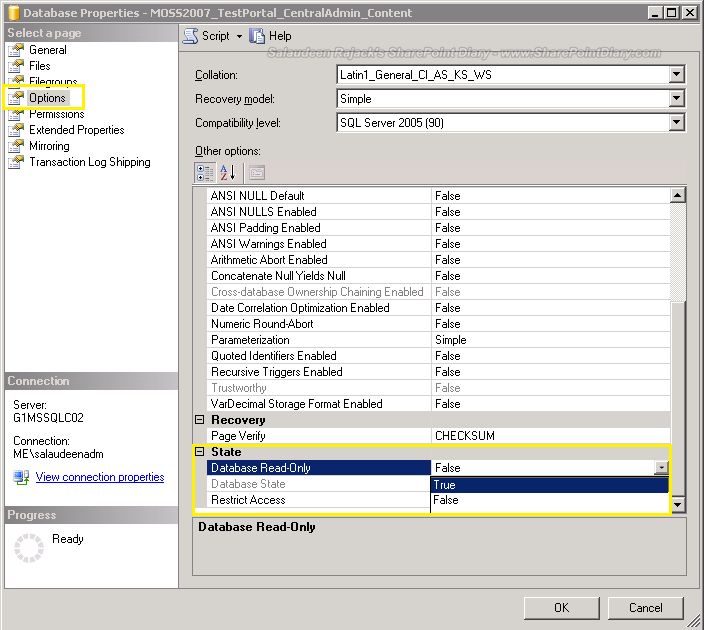Click the Options page icon

coord(16,98)
